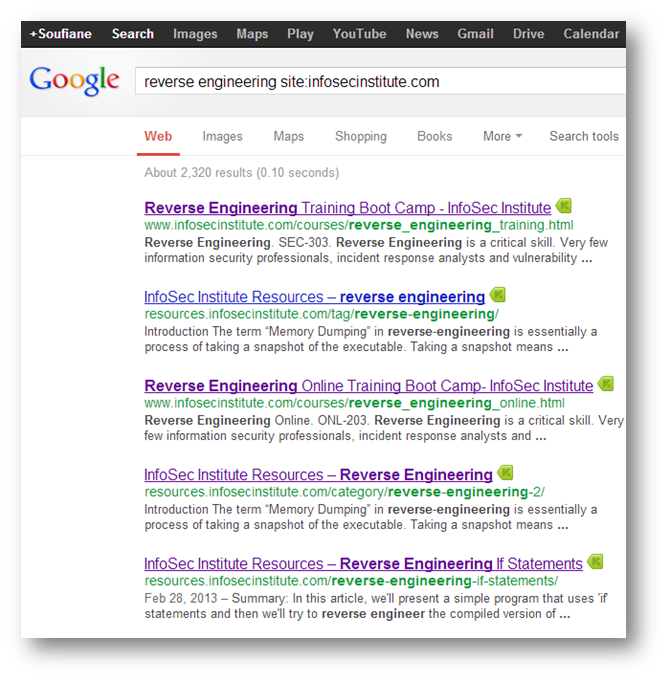Click green icon next to first InfoSec Resources result
The height and width of the screenshot is (680, 668).
pos(498,296)
